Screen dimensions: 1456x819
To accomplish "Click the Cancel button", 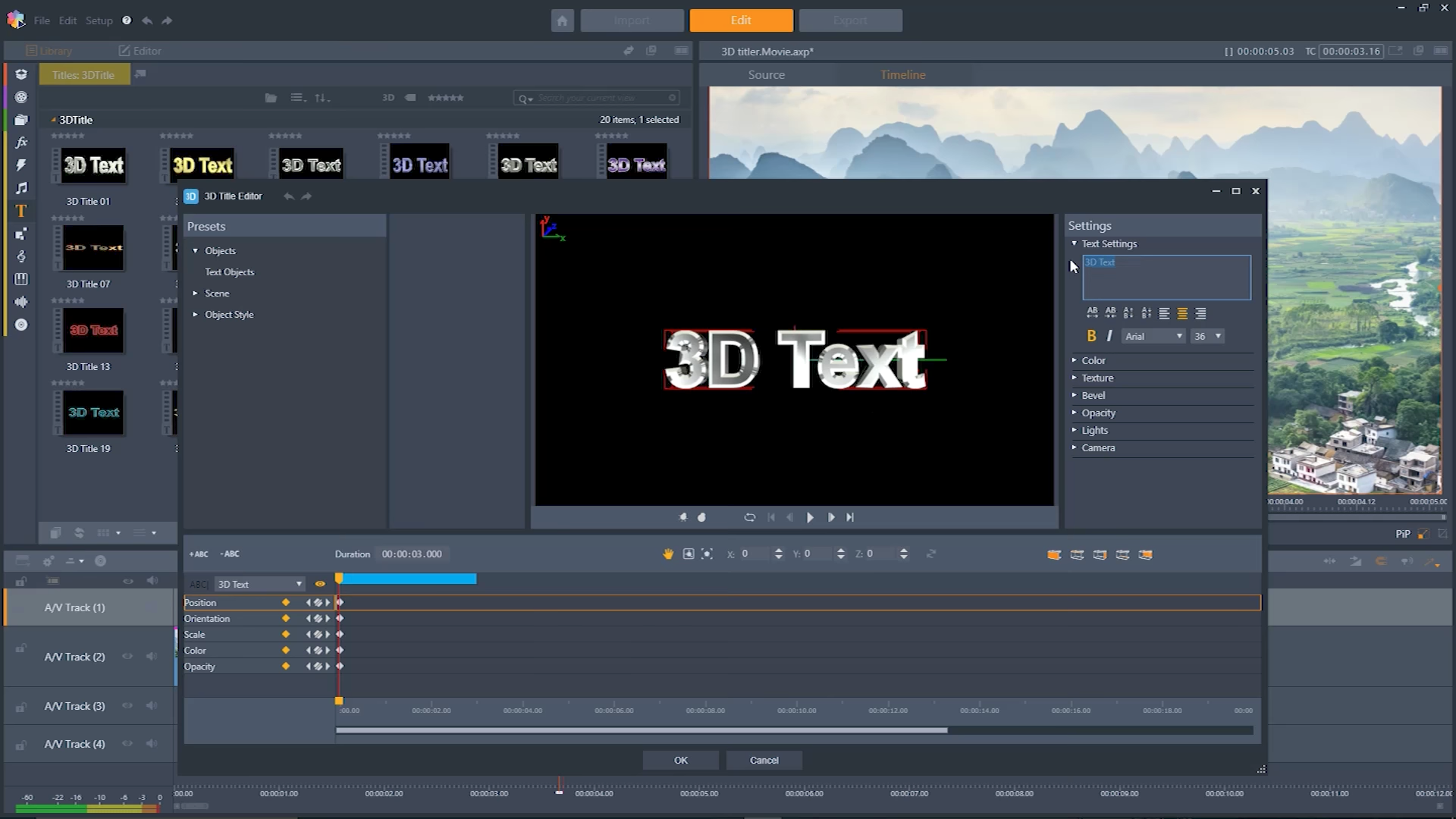I will pyautogui.click(x=764, y=760).
